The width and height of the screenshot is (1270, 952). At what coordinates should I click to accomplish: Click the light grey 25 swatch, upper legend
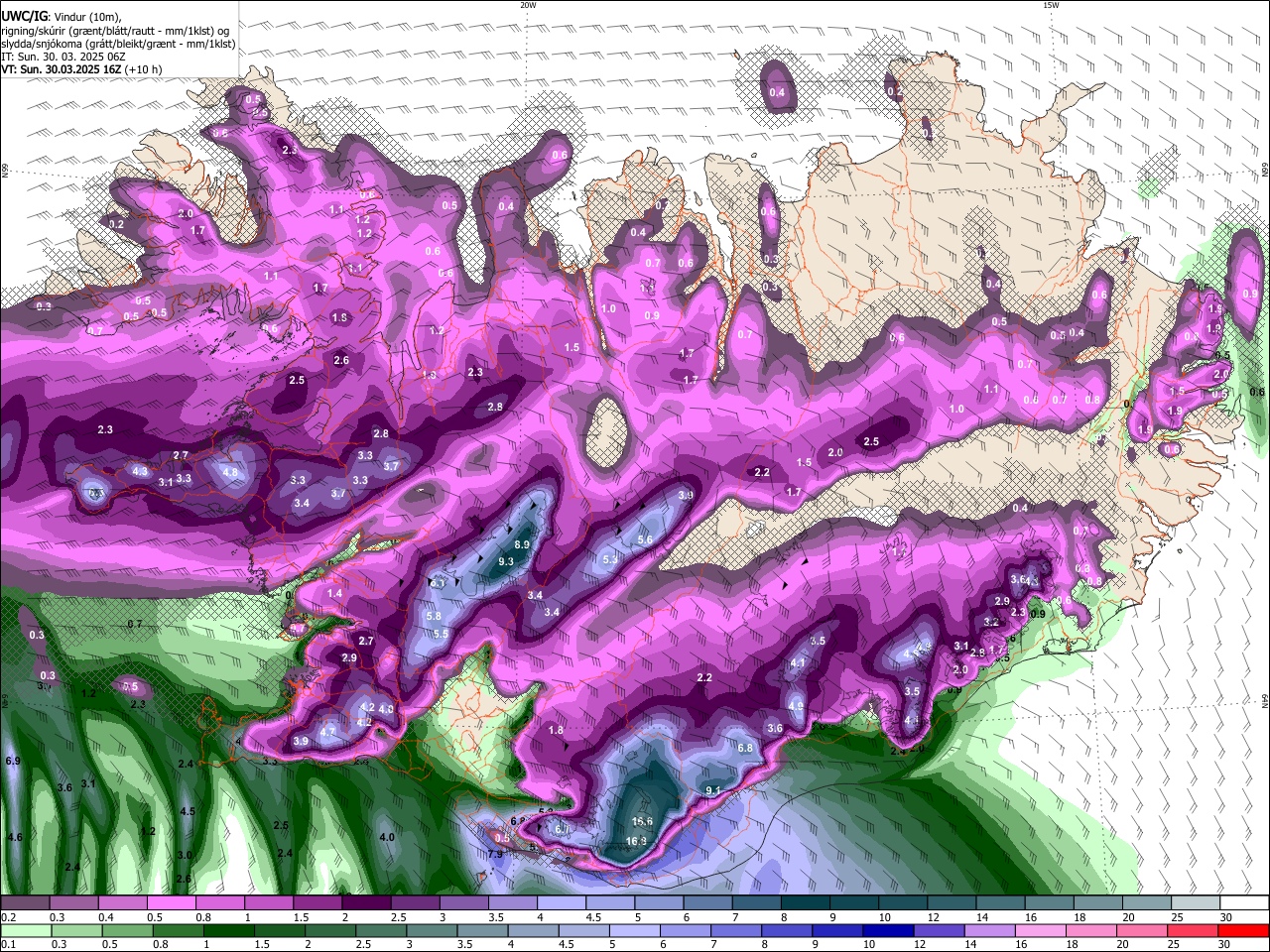click(1195, 903)
